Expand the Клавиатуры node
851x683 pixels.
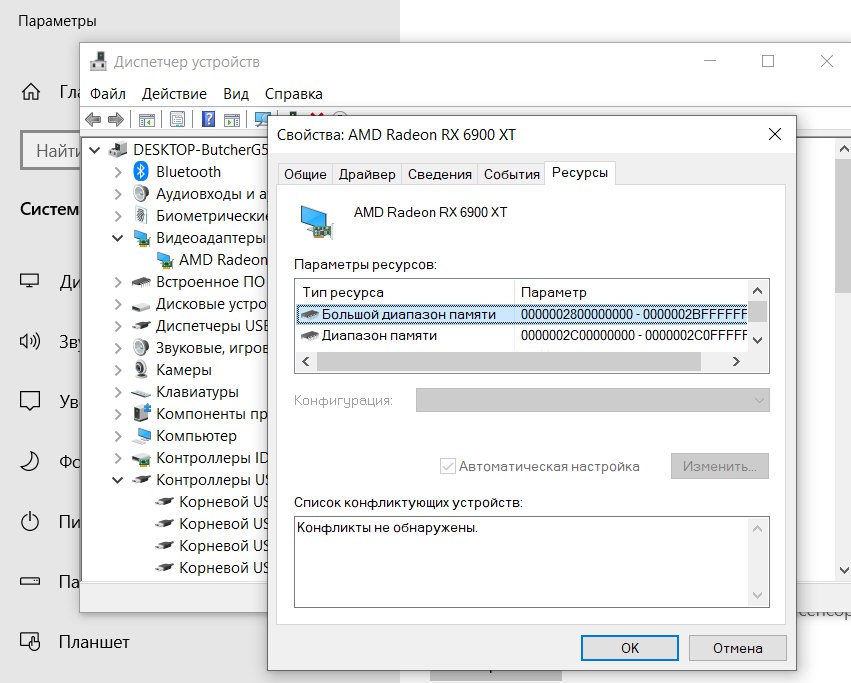click(118, 392)
